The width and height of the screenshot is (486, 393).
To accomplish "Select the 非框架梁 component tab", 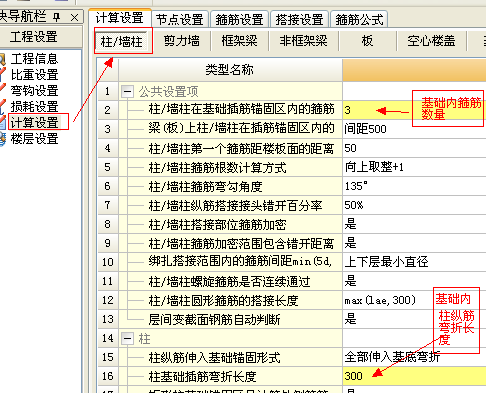I will 304,41.
